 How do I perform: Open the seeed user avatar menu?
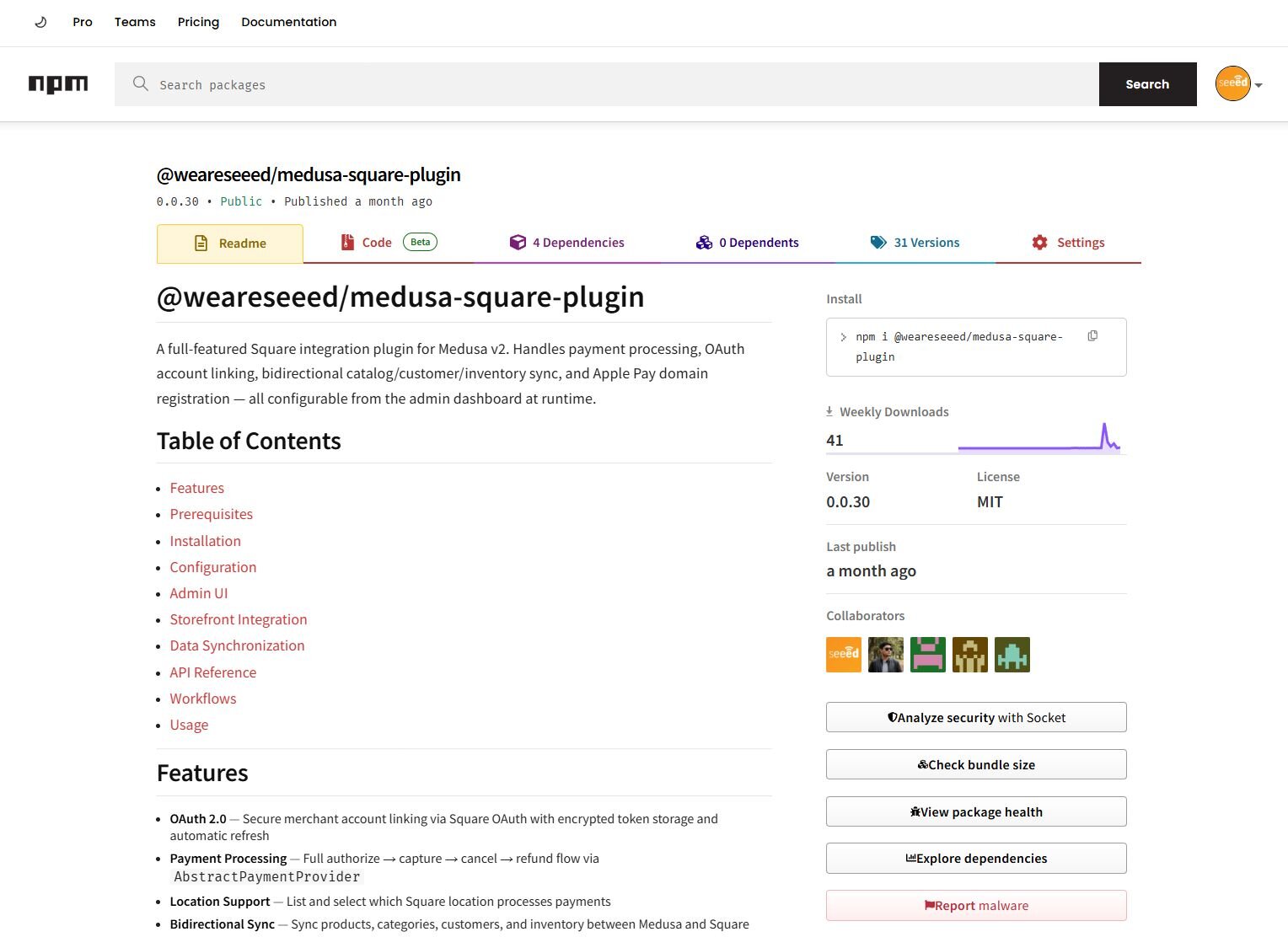click(1232, 83)
